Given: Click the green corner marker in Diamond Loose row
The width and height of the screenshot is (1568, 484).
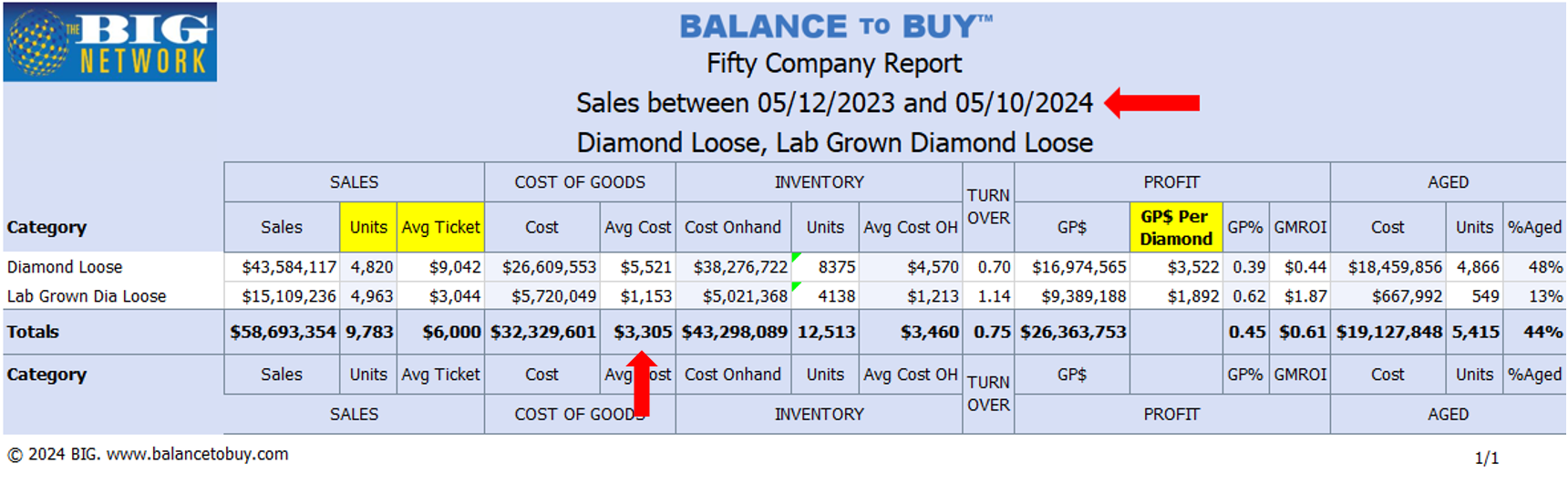Looking at the screenshot, I should (796, 257).
